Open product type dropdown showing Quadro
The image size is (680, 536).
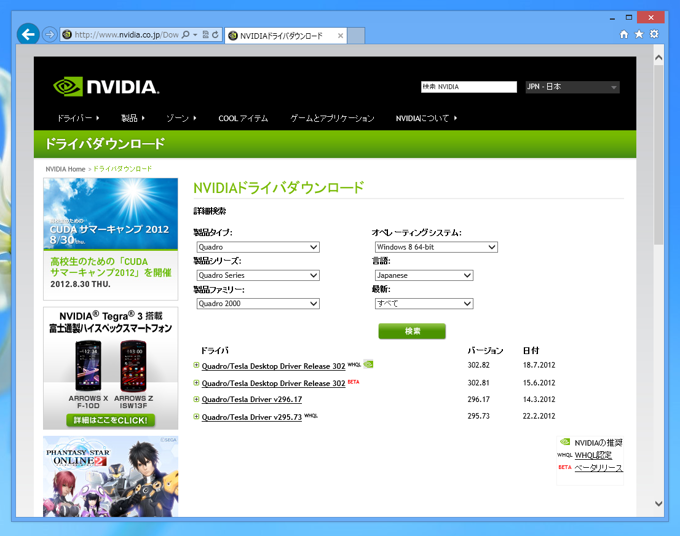click(x=258, y=247)
